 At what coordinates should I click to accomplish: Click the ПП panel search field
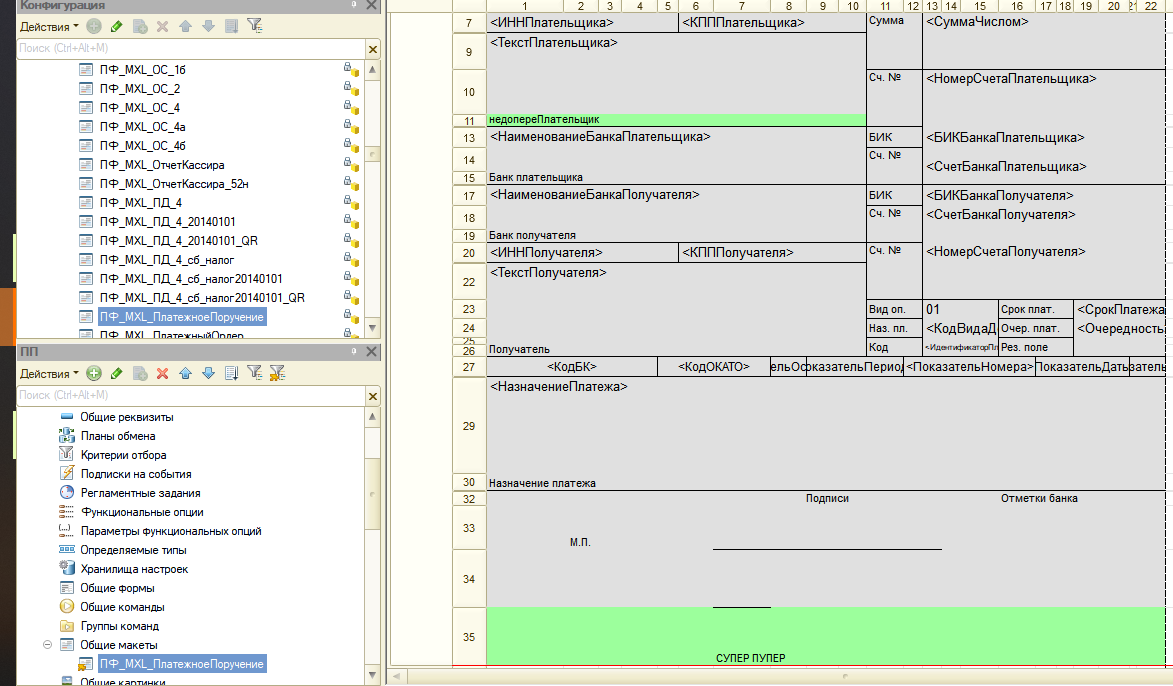pyautogui.click(x=190, y=395)
